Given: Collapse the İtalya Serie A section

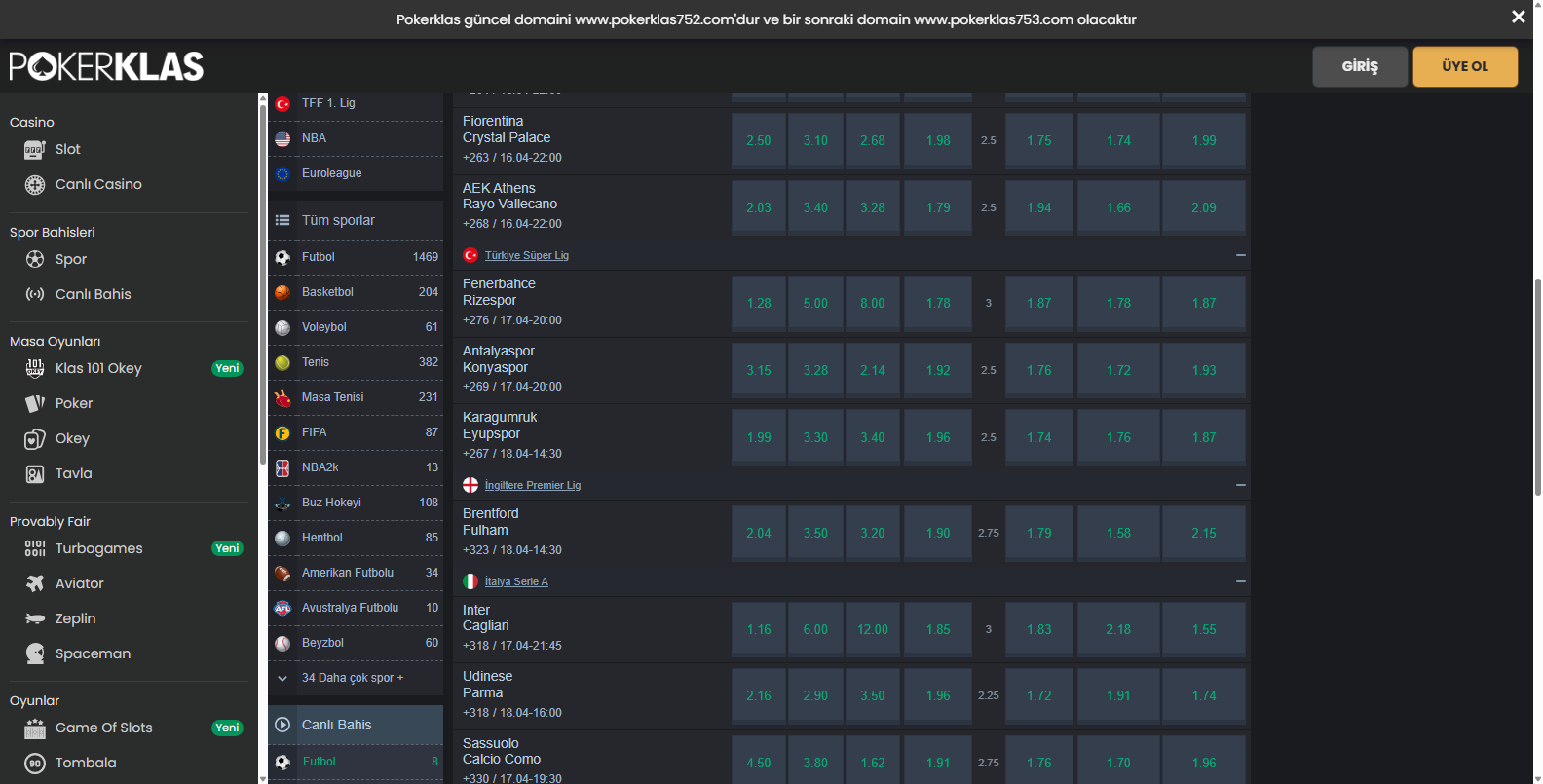Looking at the screenshot, I should tap(1240, 581).
